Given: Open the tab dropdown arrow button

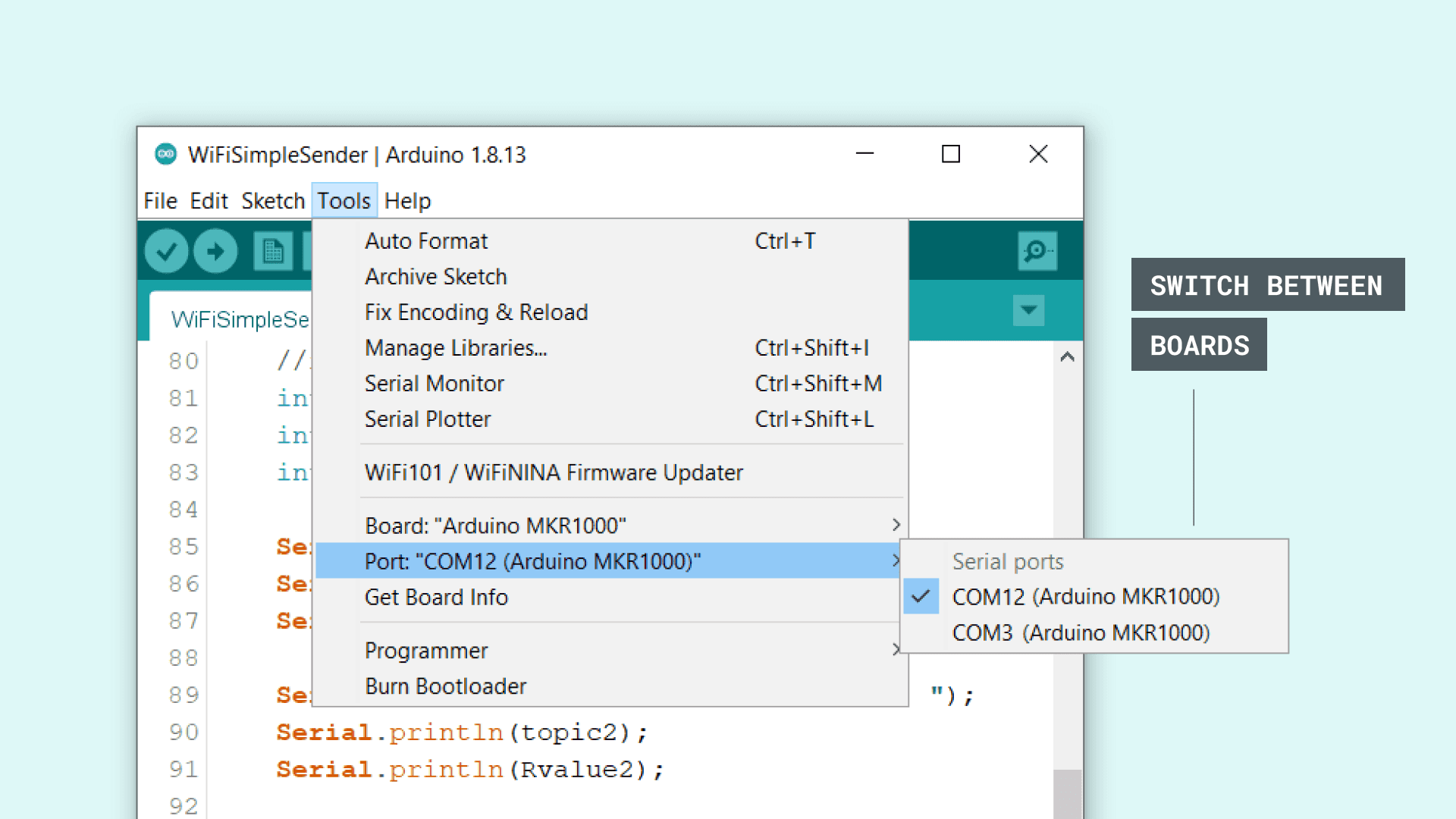Looking at the screenshot, I should pos(1028,310).
